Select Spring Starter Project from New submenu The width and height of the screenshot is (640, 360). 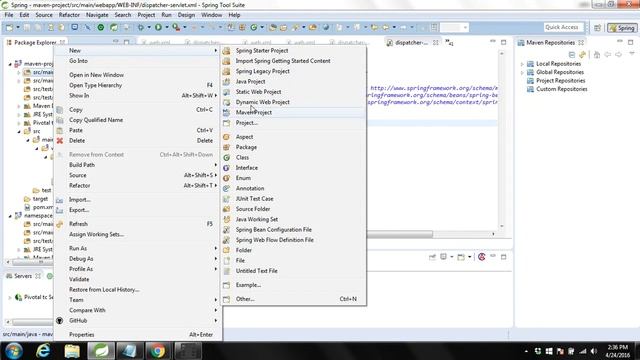(293, 51)
